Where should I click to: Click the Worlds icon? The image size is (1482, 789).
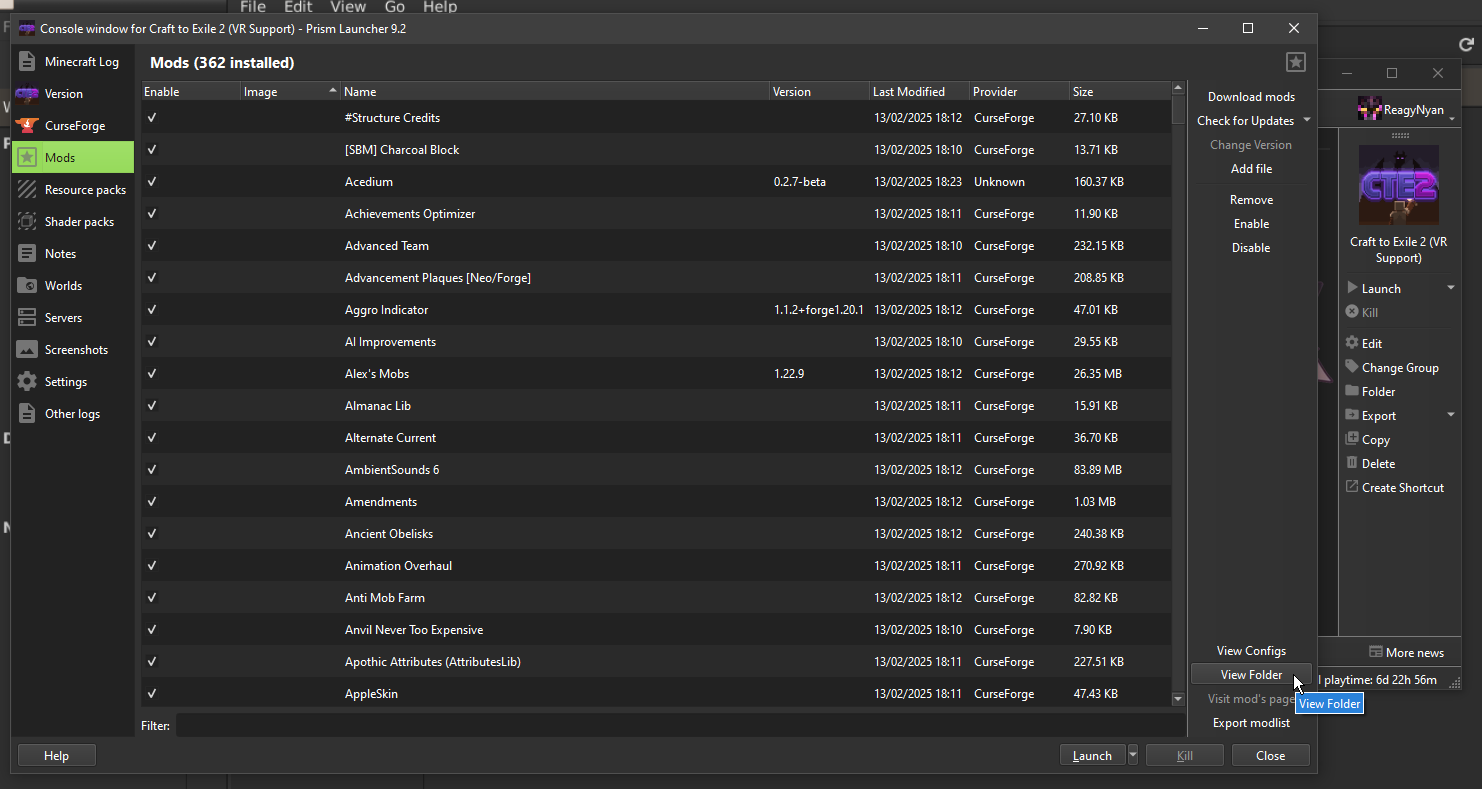tap(27, 286)
